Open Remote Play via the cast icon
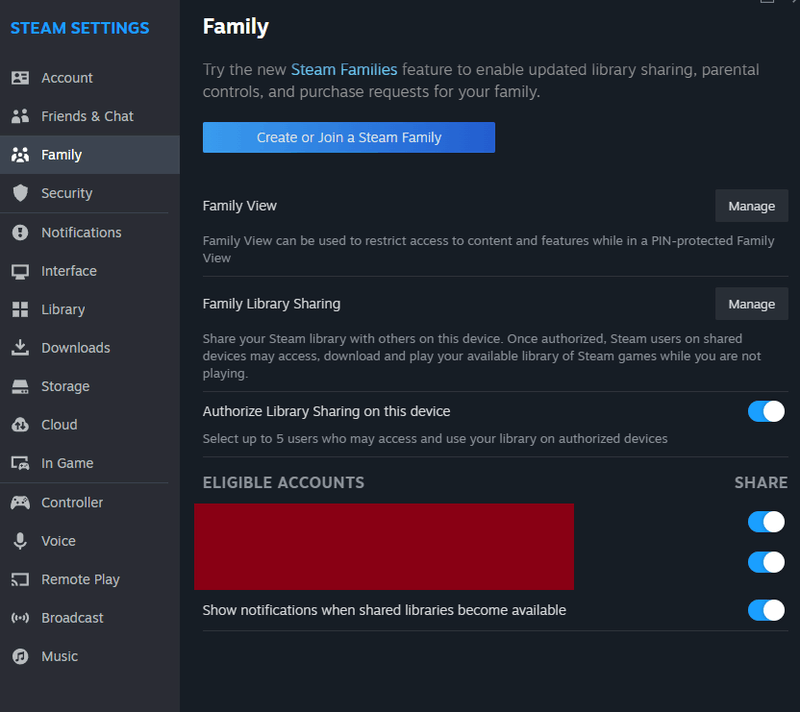 (20, 579)
